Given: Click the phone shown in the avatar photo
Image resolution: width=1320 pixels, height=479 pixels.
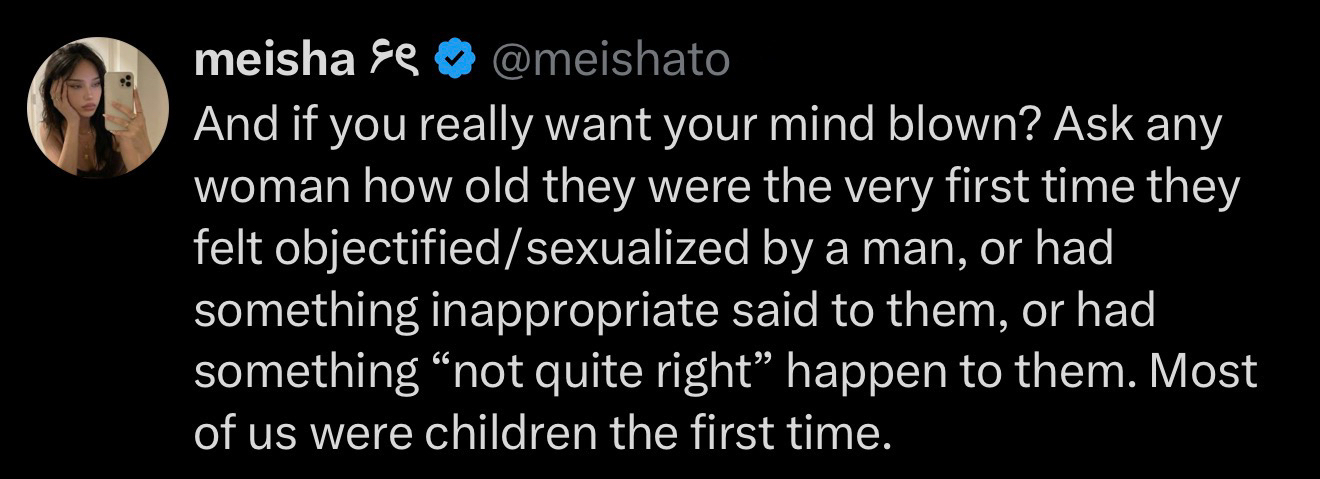Looking at the screenshot, I should pyautogui.click(x=121, y=98).
